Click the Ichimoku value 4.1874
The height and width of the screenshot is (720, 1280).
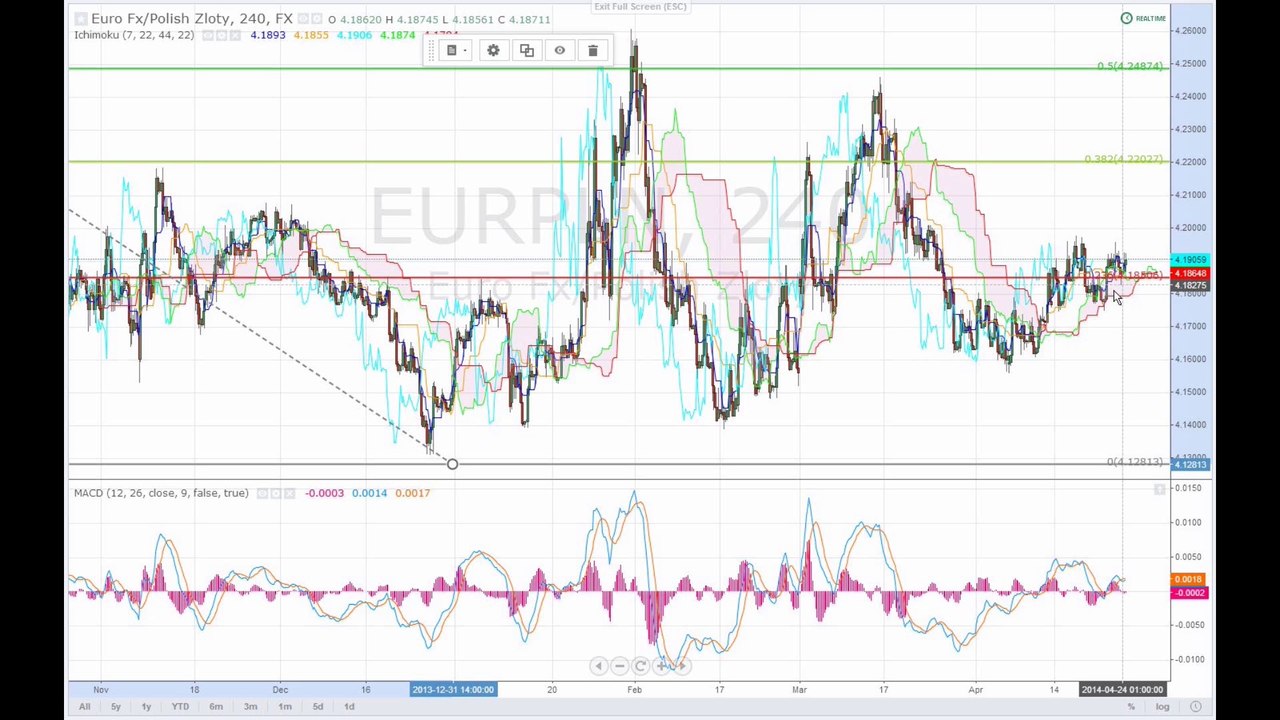pos(397,36)
